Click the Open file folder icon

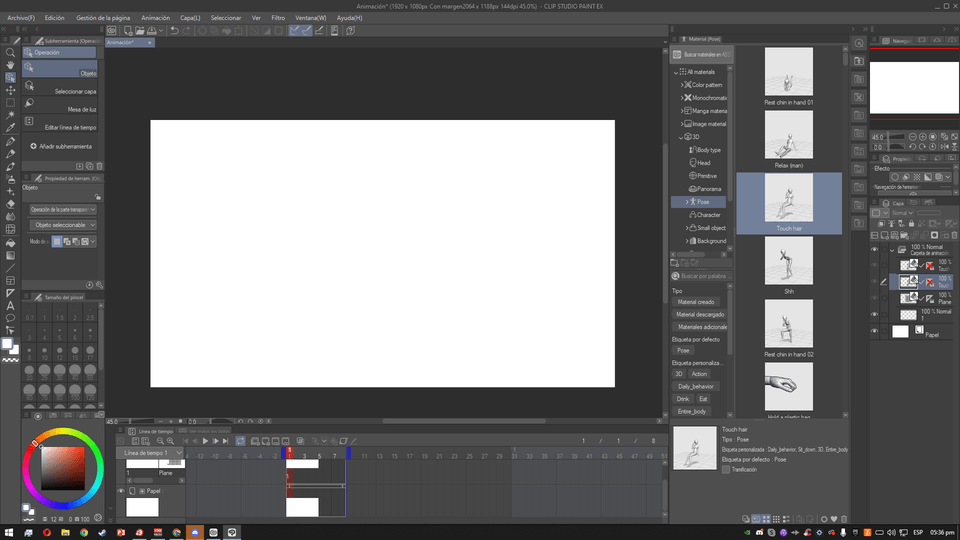tap(140, 31)
